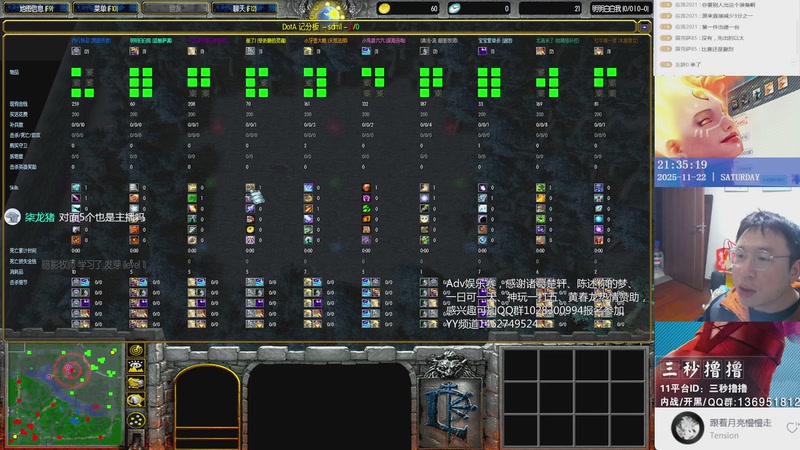
Task: Select brown player's hero portrait in scoreboard
Action: pos(598,51)
